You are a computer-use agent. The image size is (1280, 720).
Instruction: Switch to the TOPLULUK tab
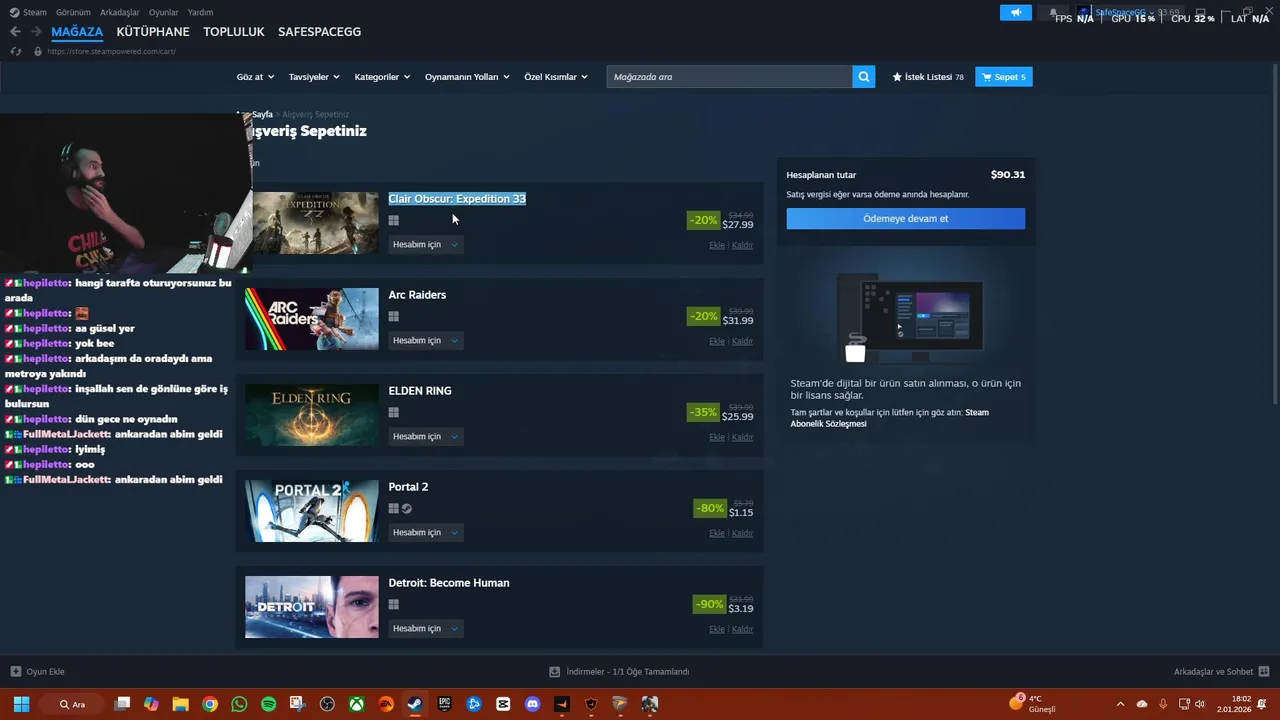[234, 32]
